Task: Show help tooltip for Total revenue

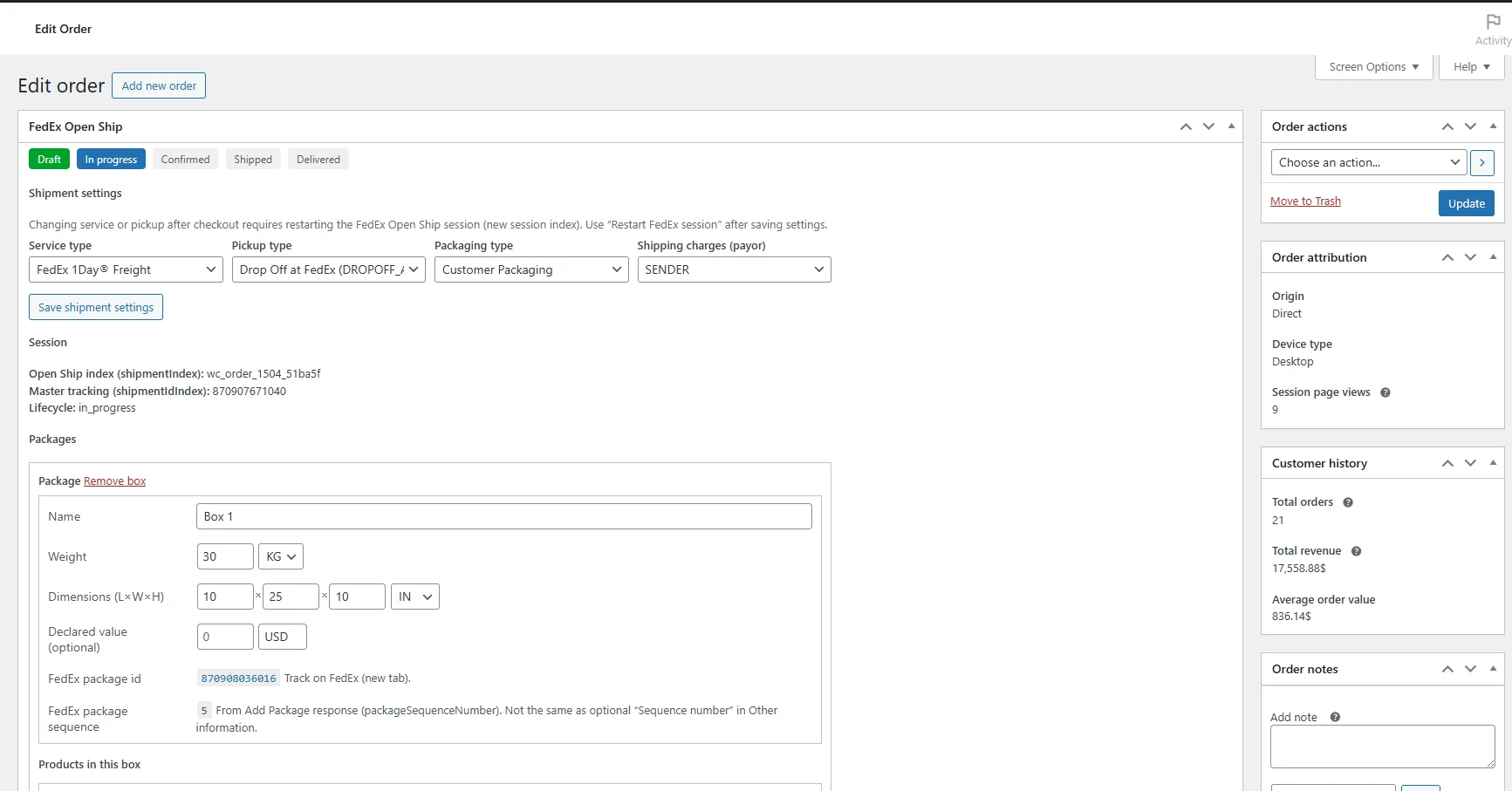Action: 1356,551
